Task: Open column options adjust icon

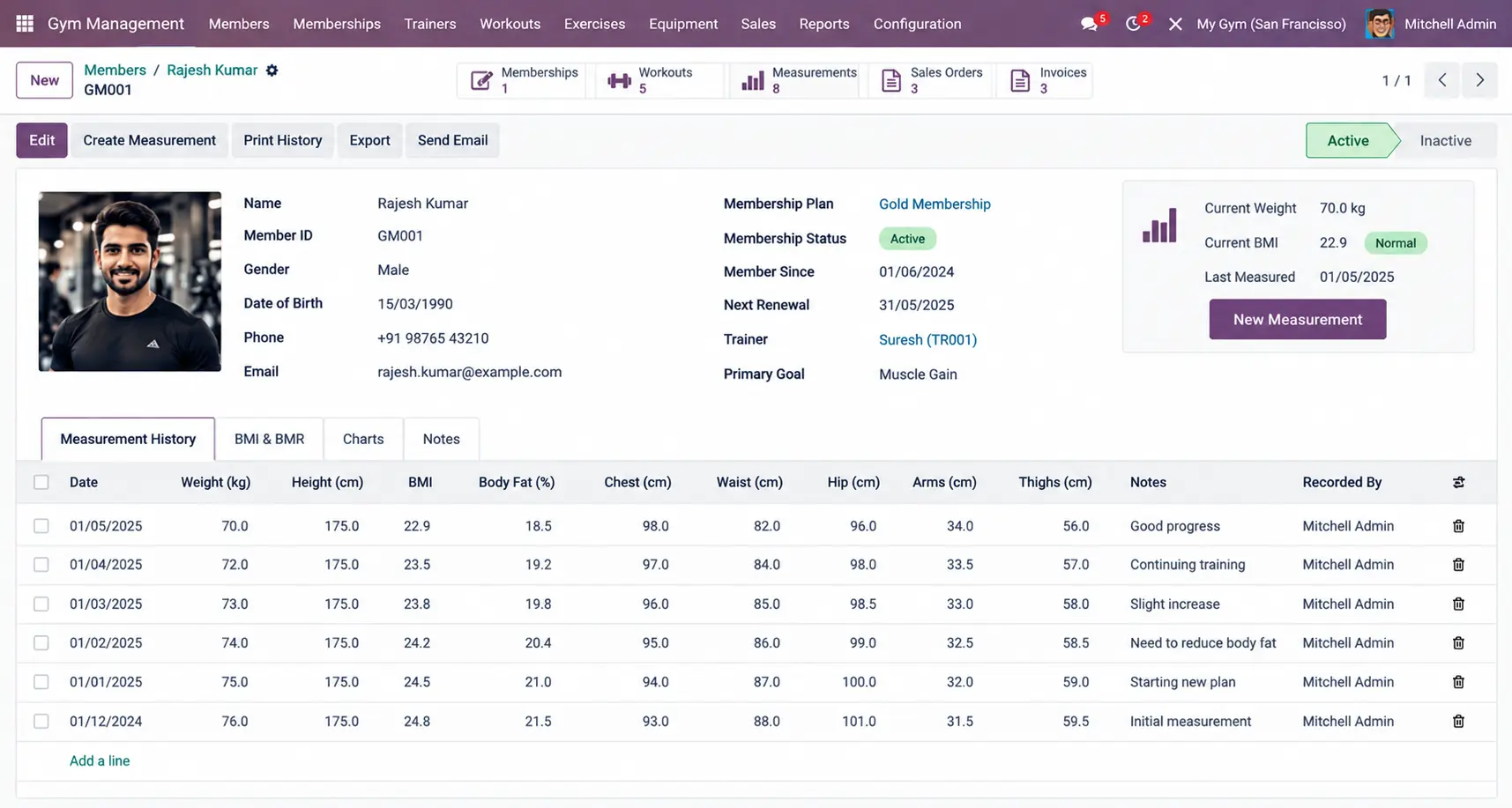Action: pyautogui.click(x=1458, y=482)
